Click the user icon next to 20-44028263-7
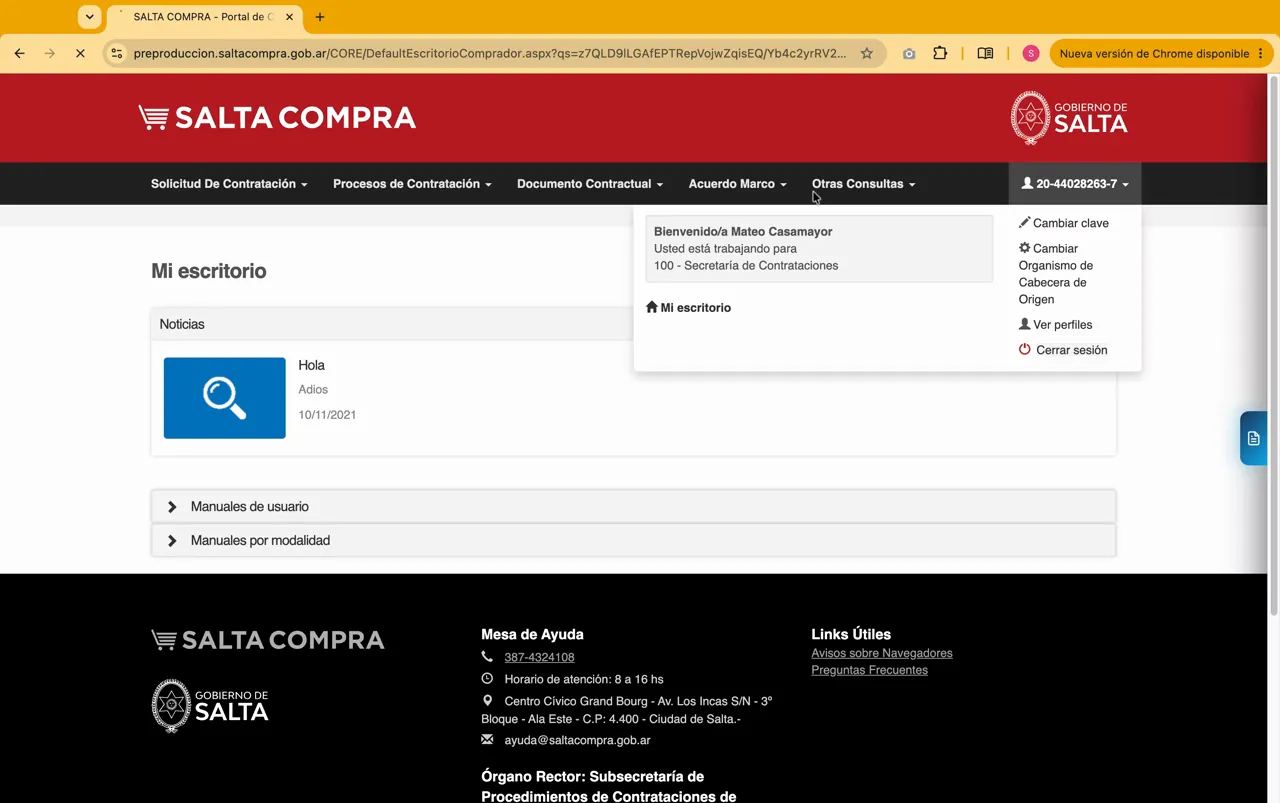This screenshot has height=803, width=1280. [x=1027, y=184]
